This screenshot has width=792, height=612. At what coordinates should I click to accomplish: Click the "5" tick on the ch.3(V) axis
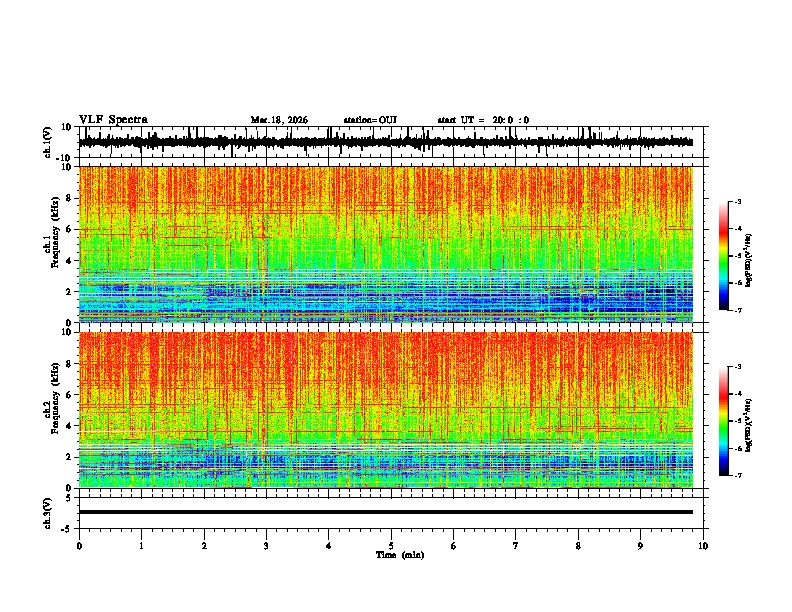(x=70, y=497)
